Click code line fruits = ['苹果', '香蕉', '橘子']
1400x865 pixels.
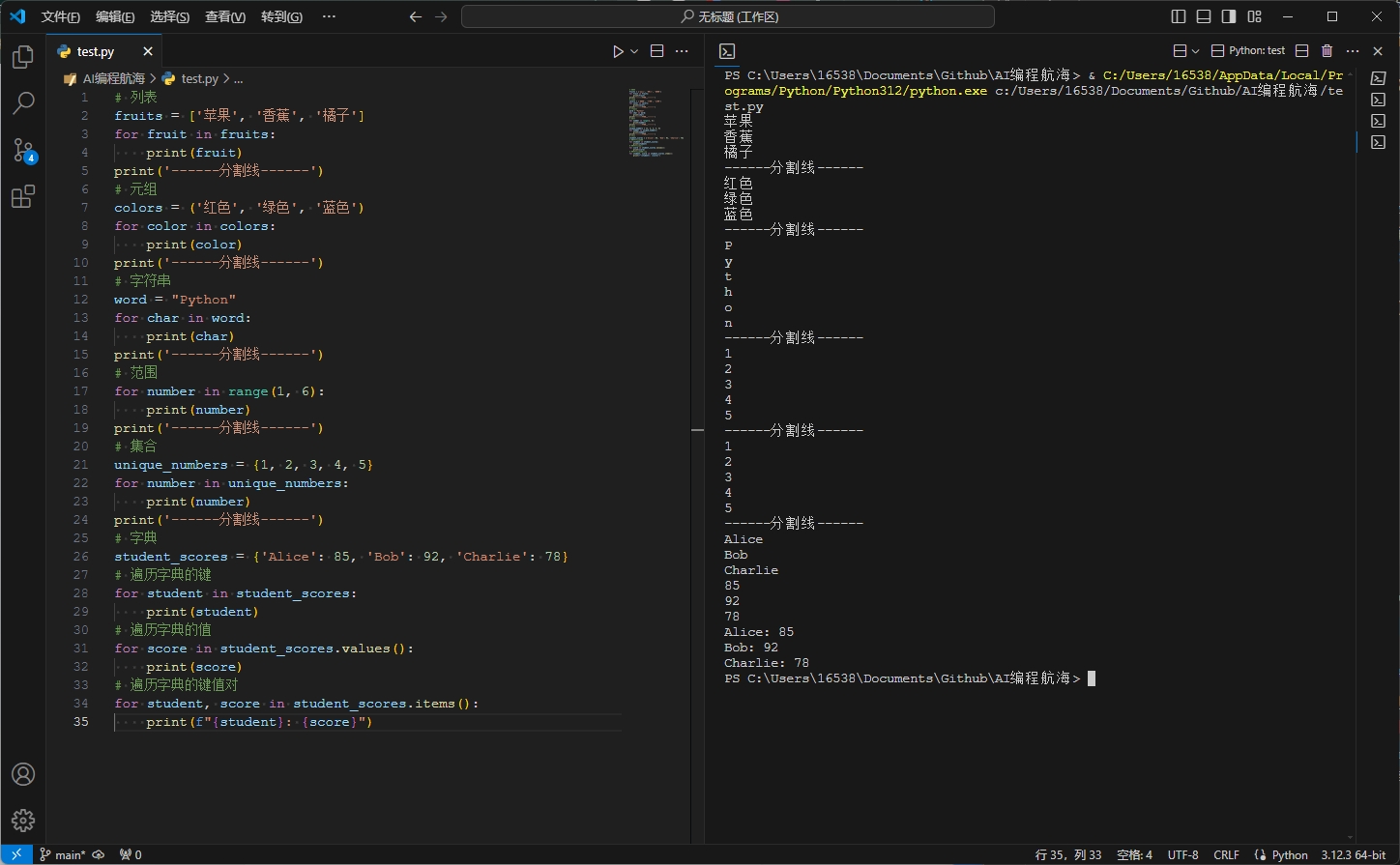coord(239,115)
